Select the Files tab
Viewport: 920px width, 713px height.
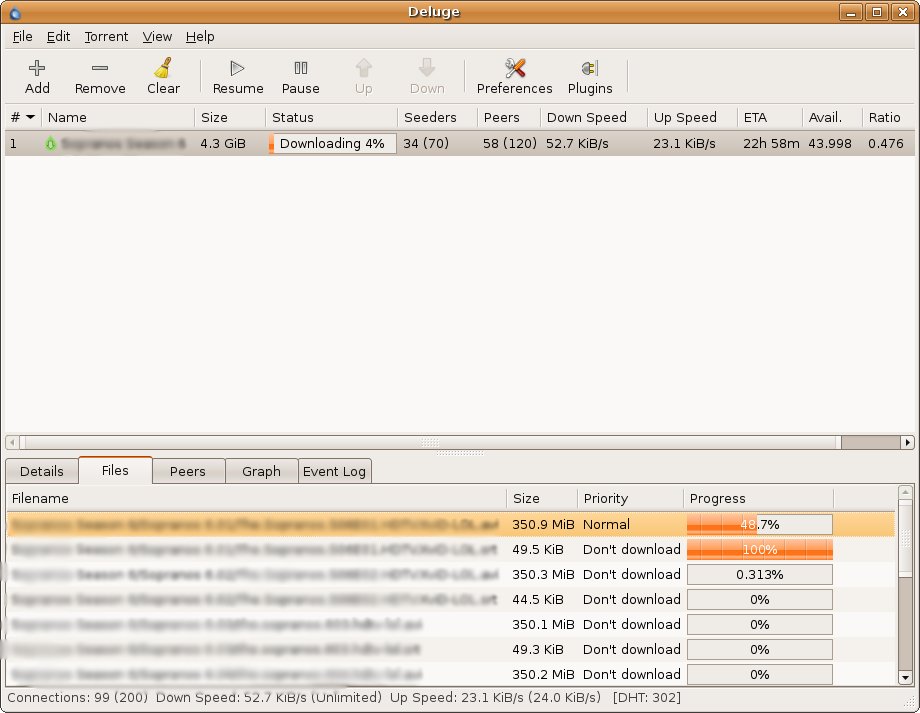pyautogui.click(x=115, y=470)
